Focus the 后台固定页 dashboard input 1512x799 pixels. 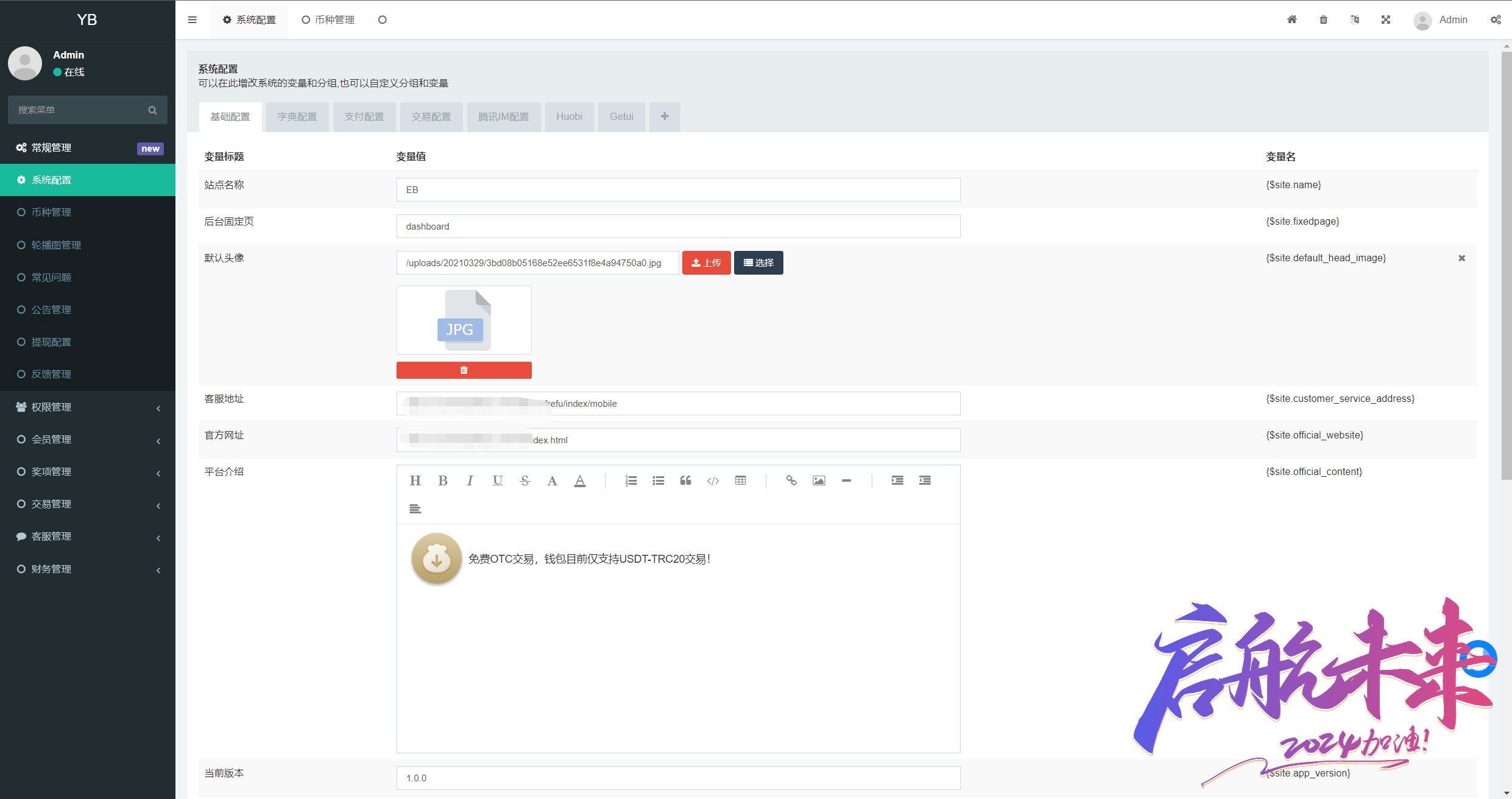pyautogui.click(x=679, y=227)
